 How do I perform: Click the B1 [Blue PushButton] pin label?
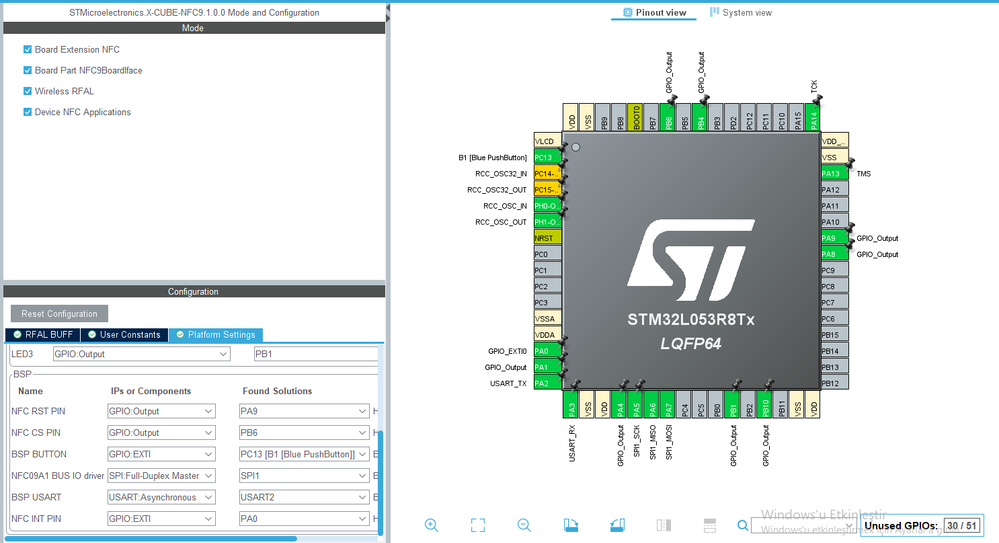point(492,157)
